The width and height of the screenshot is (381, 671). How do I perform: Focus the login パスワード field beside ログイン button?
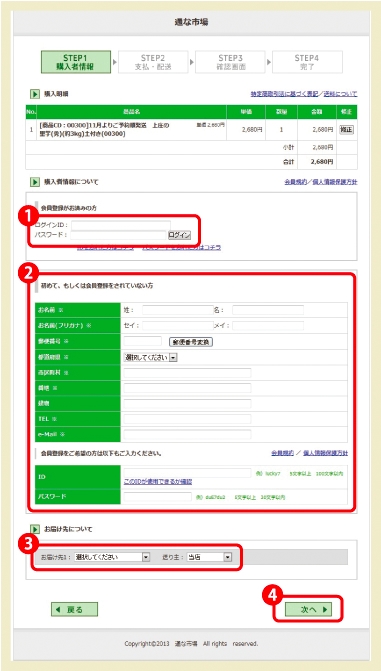pyautogui.click(x=118, y=235)
